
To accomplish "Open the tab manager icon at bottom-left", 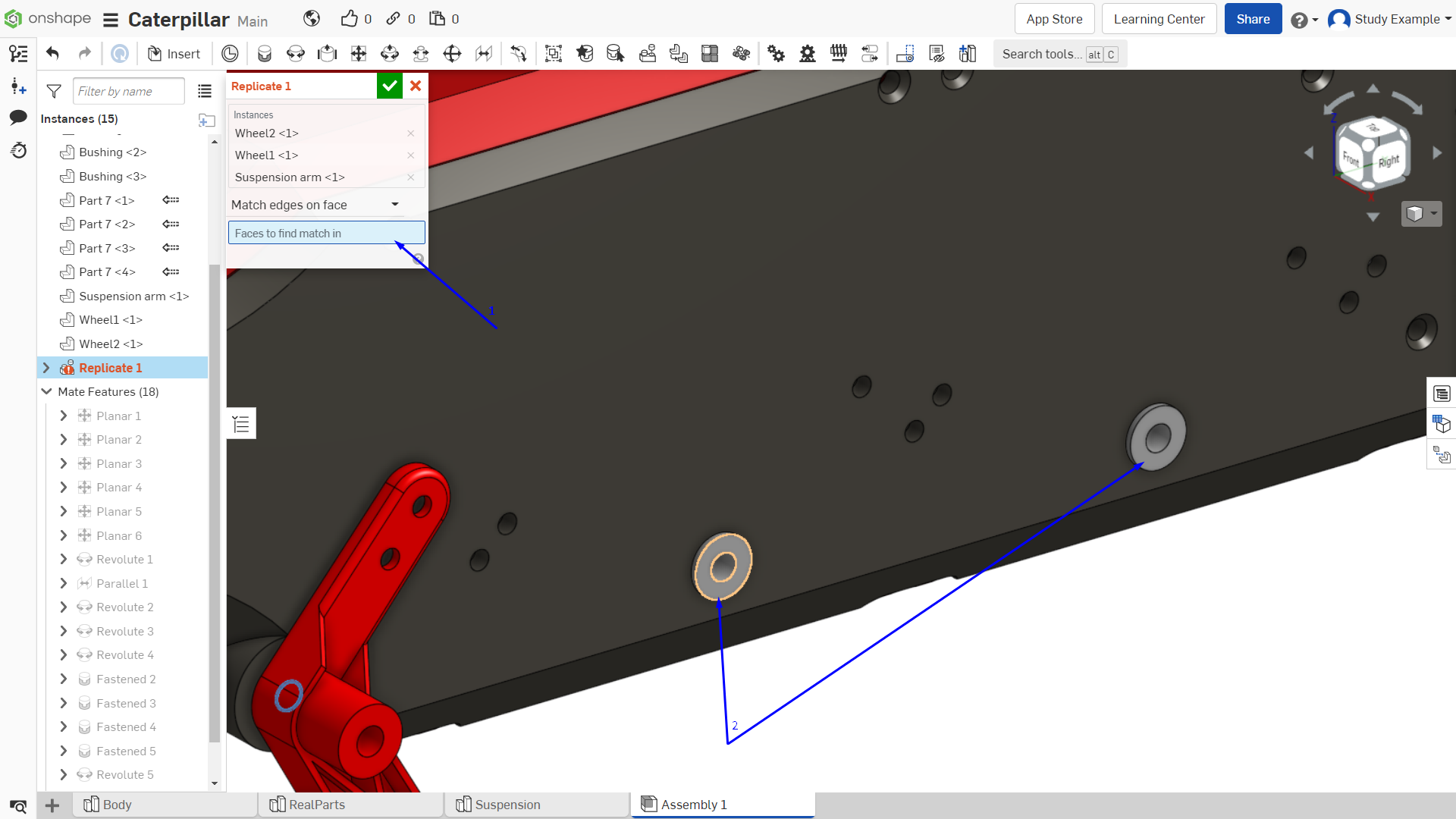I will point(18,806).
